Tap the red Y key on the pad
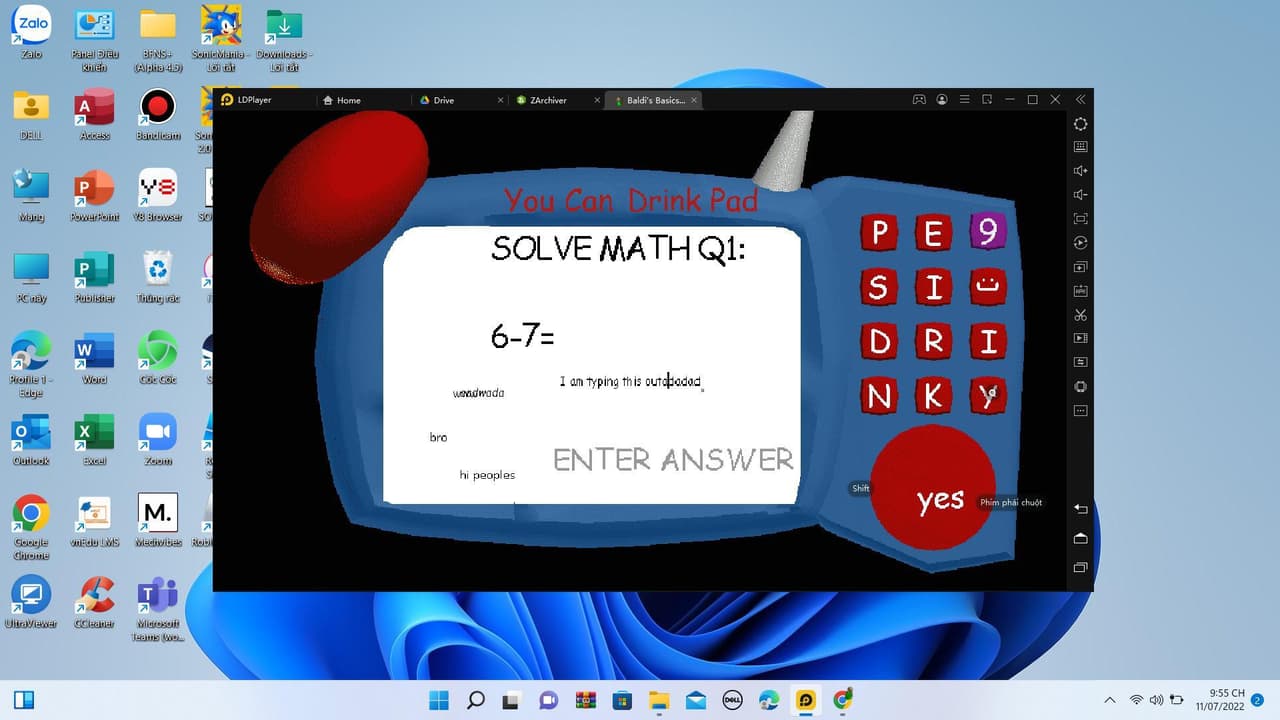Viewport: 1280px width, 720px height. pos(988,396)
